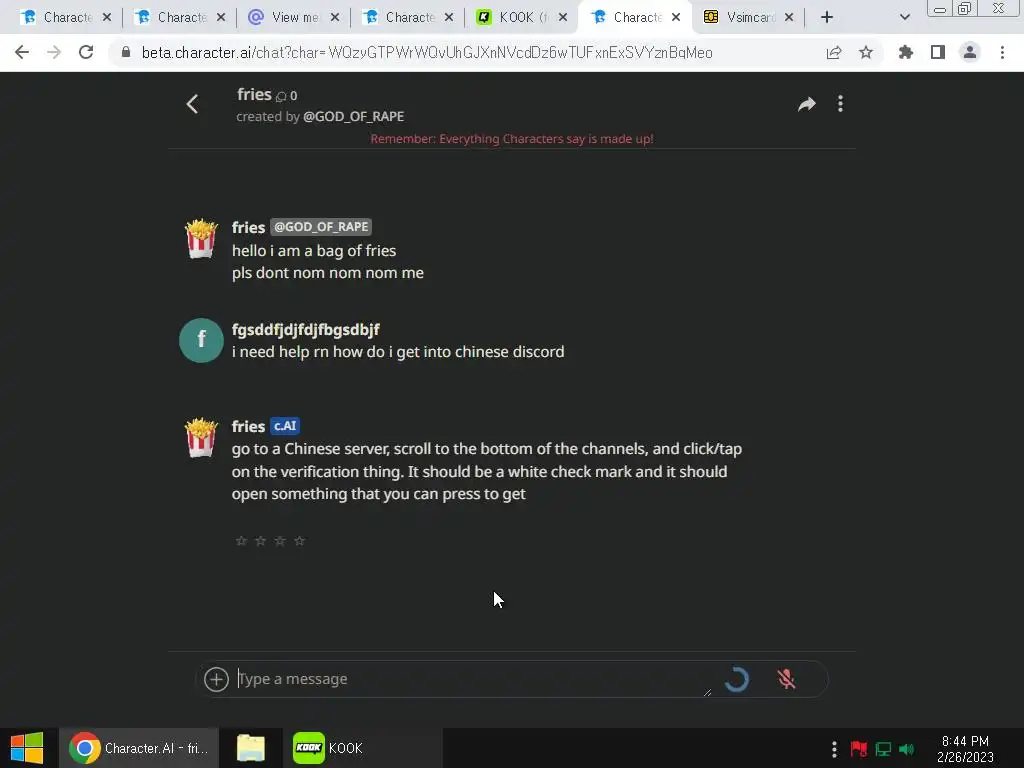Viewport: 1024px width, 768px height.
Task: Click the c.AI badge on the reply
Action: point(285,426)
